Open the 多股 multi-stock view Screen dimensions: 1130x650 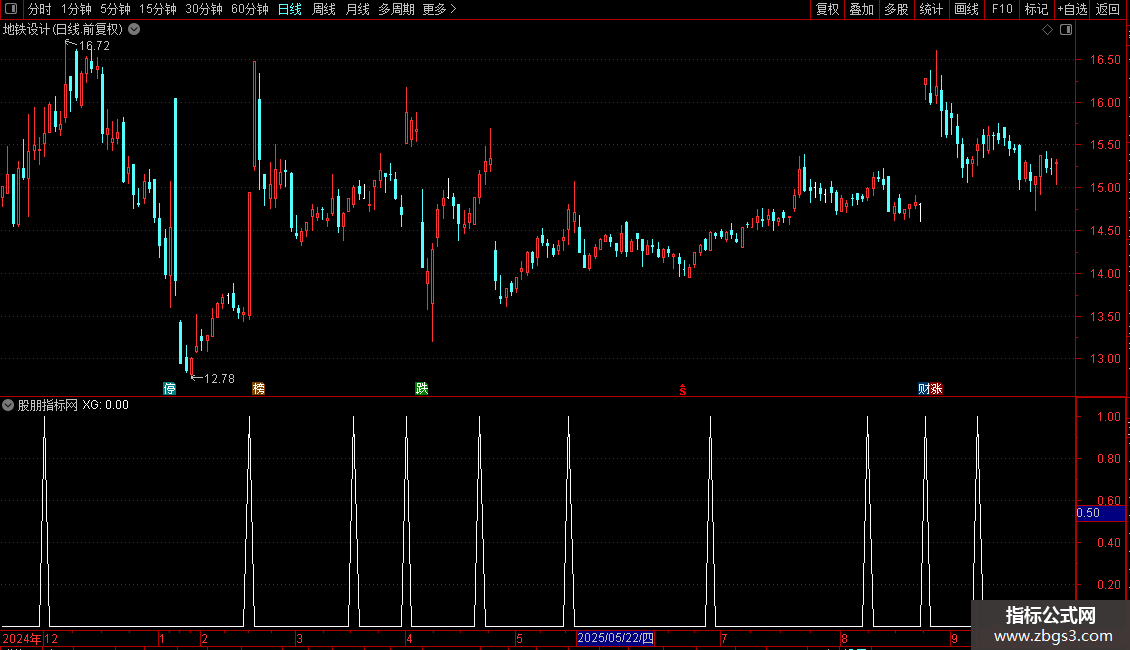coord(896,9)
